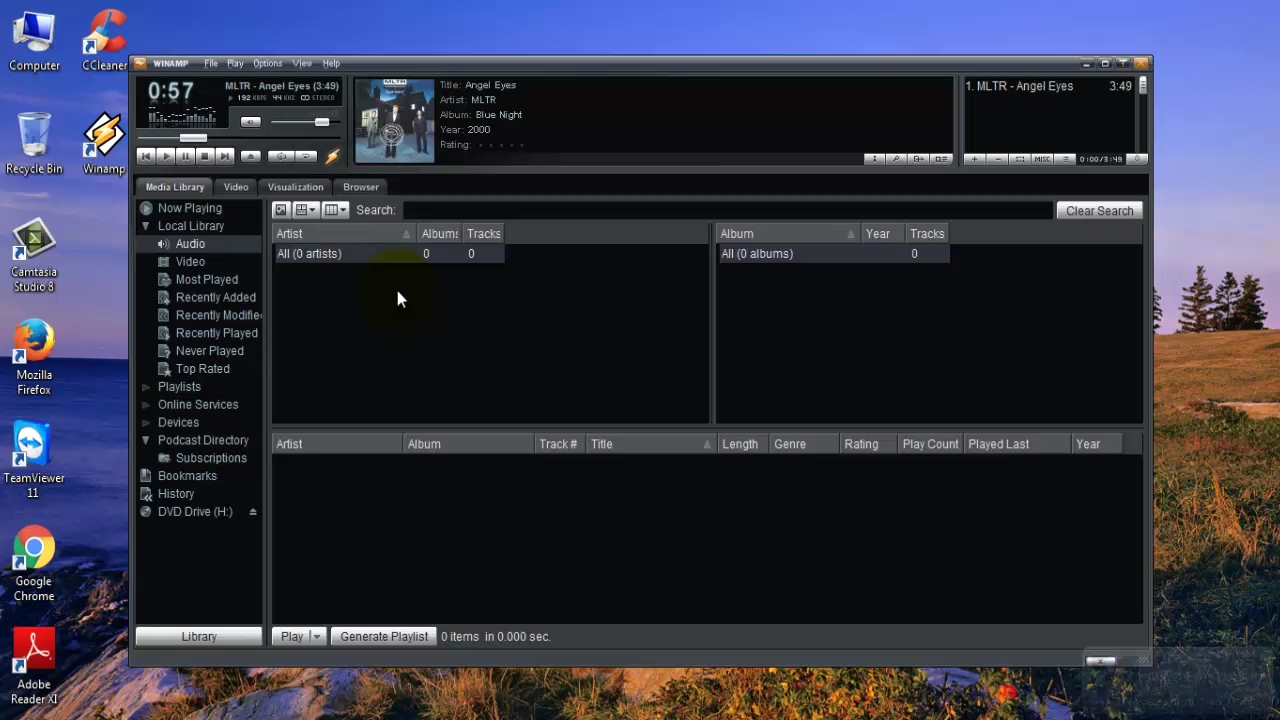Screen dimensions: 1280x720
Task: Expand the Playlists section
Action: pos(146,387)
